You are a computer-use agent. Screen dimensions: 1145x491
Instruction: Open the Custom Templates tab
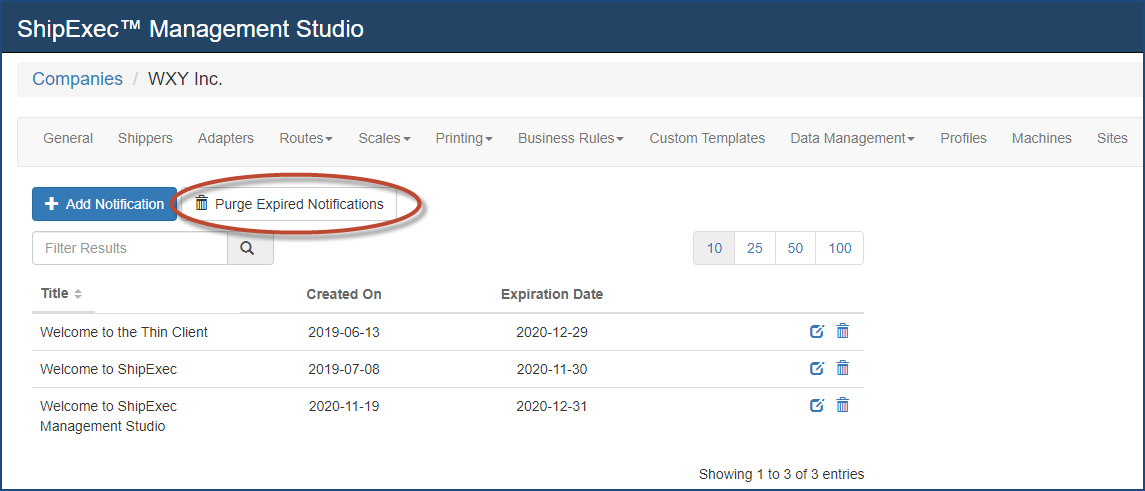coord(707,138)
